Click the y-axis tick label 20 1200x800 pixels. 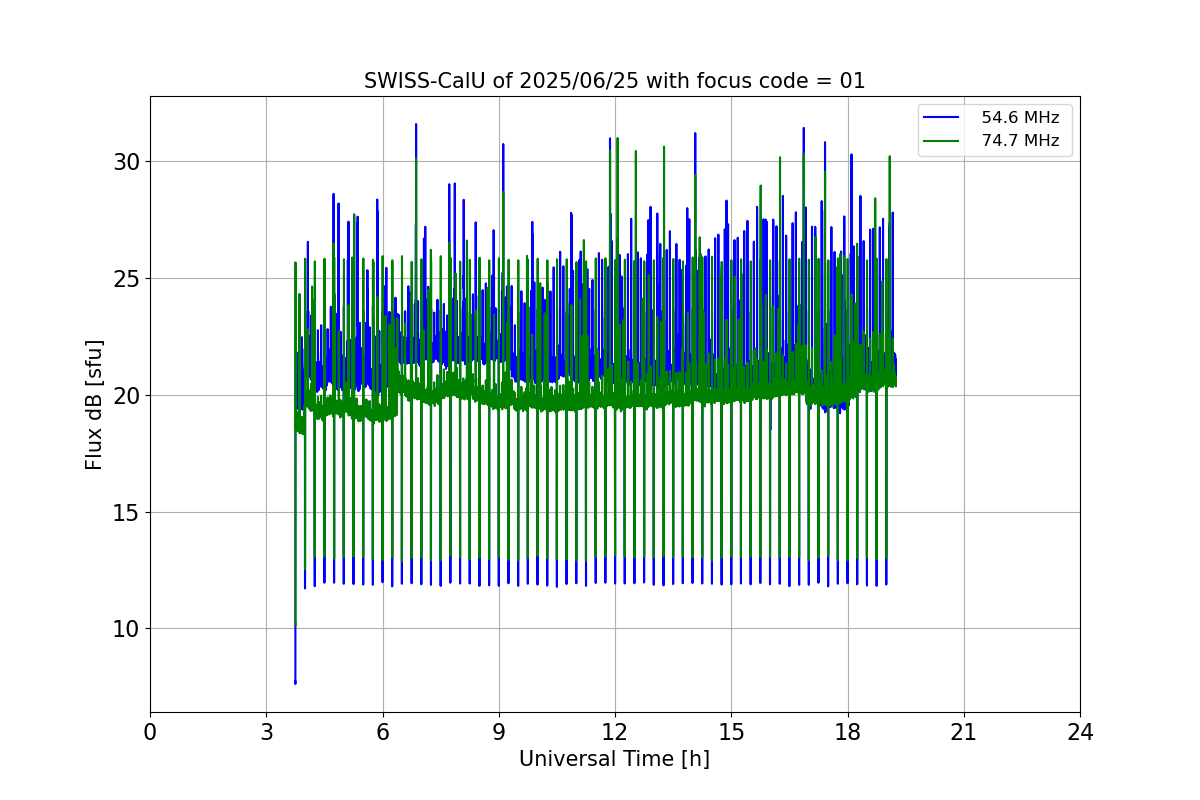coord(126,395)
